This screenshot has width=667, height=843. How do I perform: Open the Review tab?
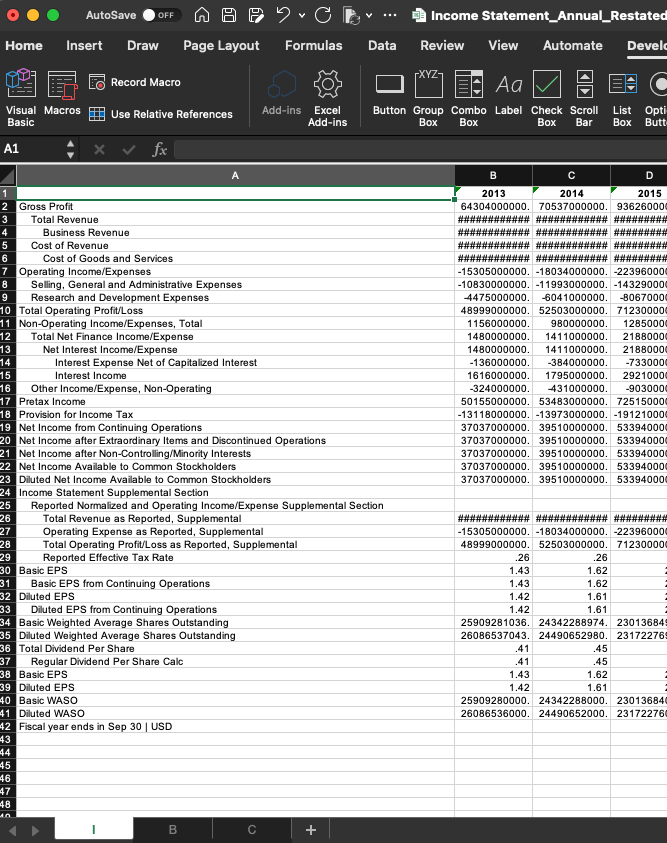[442, 46]
